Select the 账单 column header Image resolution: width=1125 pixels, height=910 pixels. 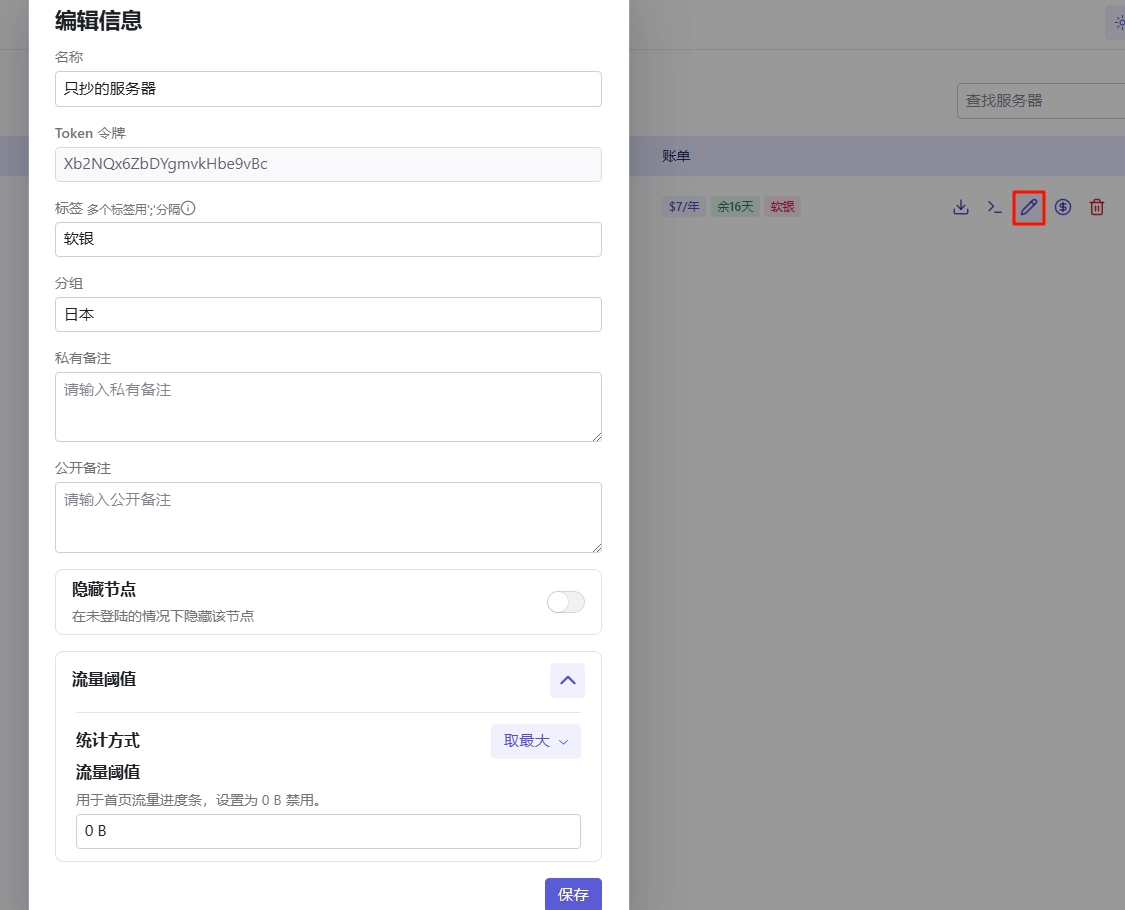676,156
